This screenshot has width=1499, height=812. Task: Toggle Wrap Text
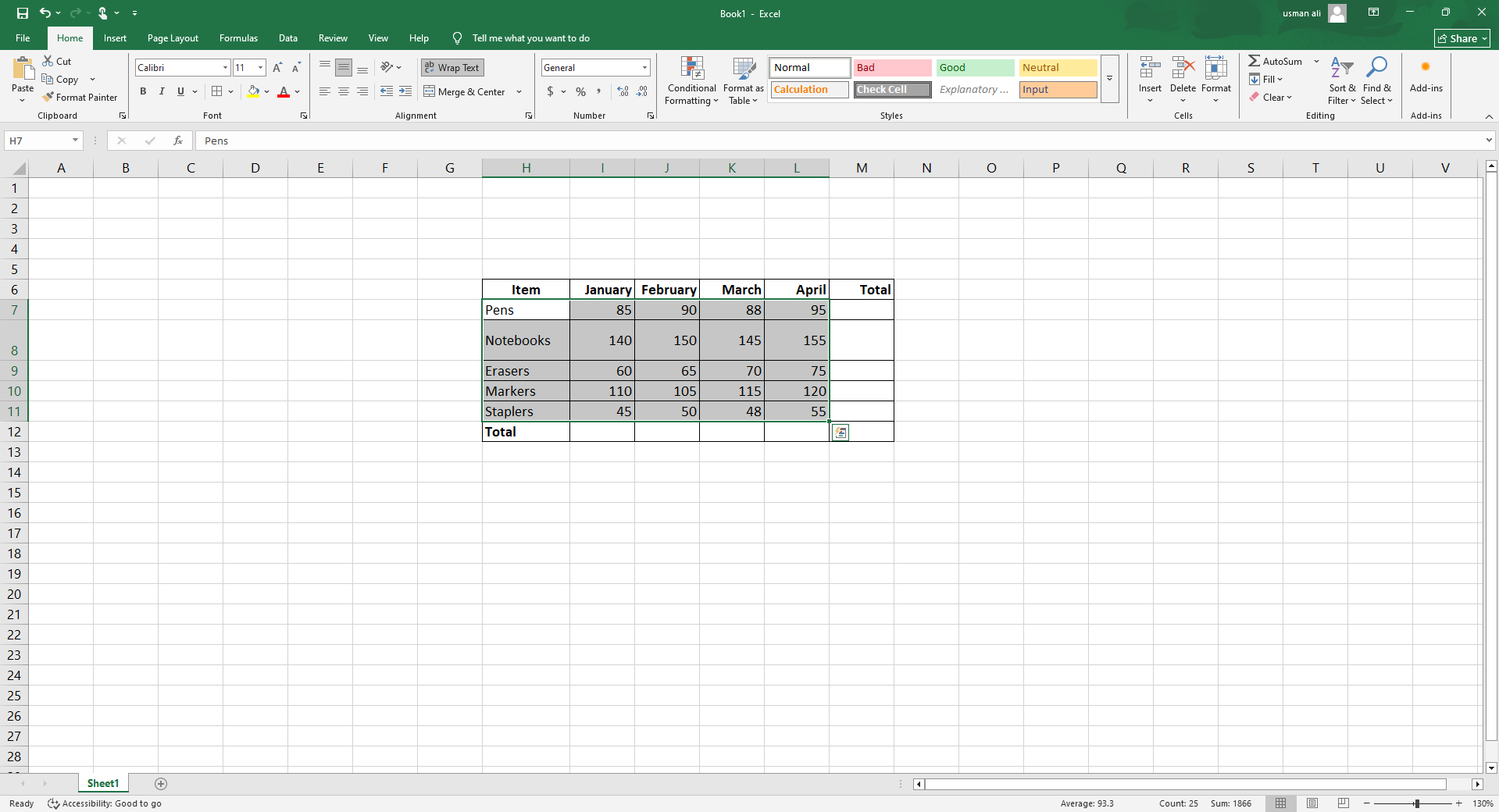(x=452, y=68)
